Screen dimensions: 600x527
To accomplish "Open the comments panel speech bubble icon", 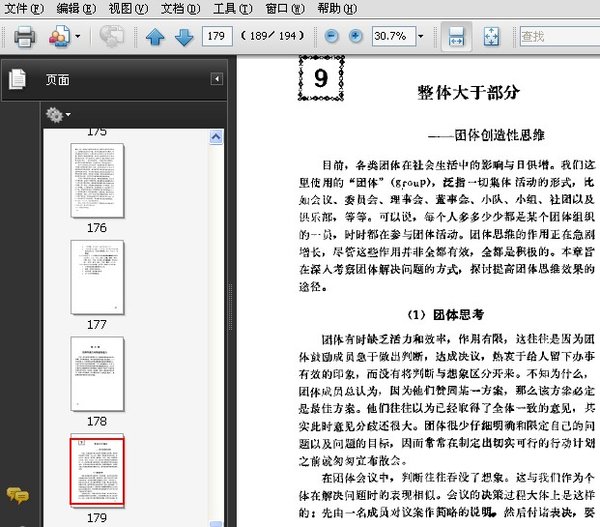I will (x=17, y=495).
